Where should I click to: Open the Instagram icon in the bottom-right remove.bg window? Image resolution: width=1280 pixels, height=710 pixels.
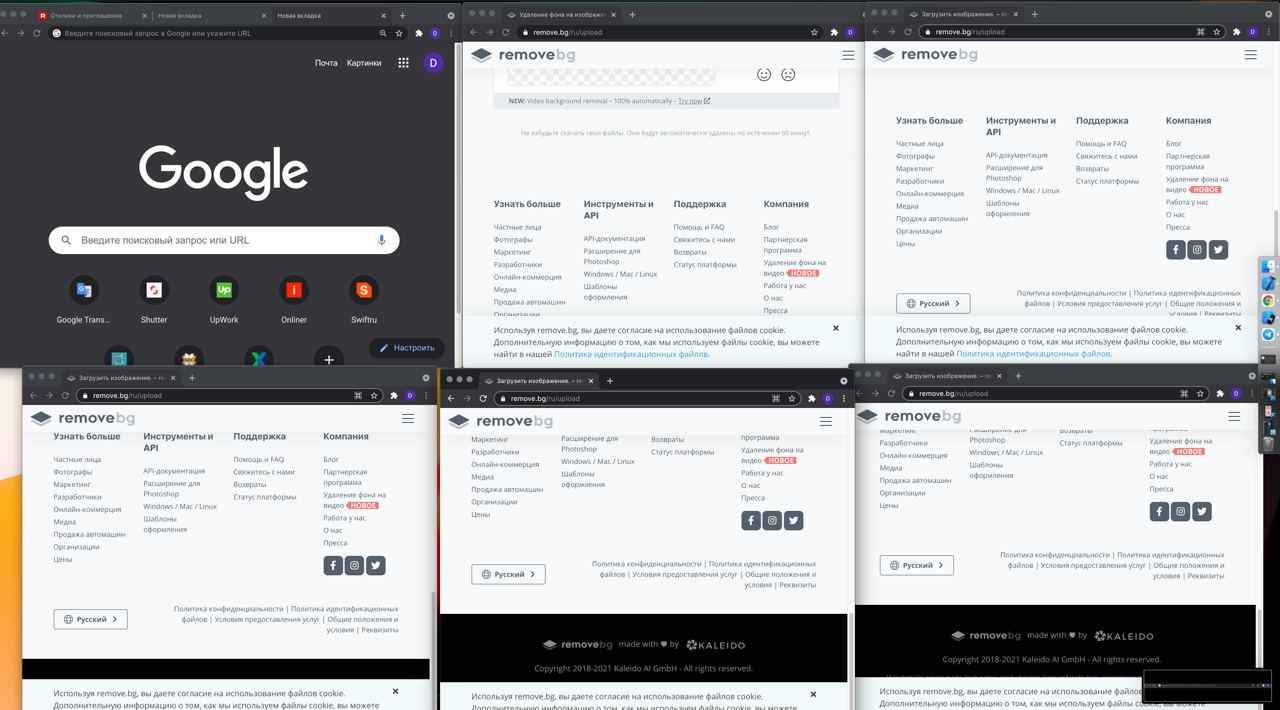1180,511
